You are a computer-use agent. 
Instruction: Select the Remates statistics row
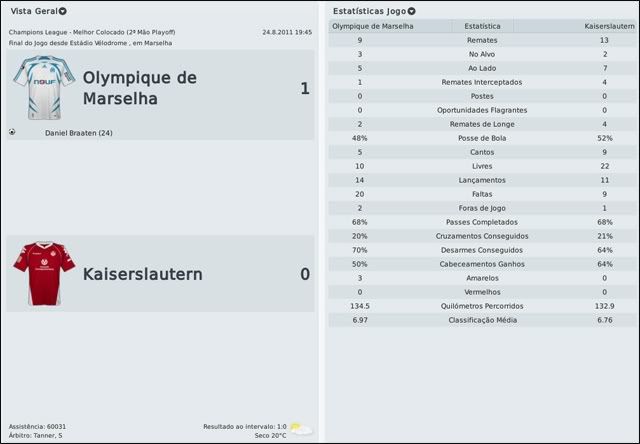click(482, 40)
